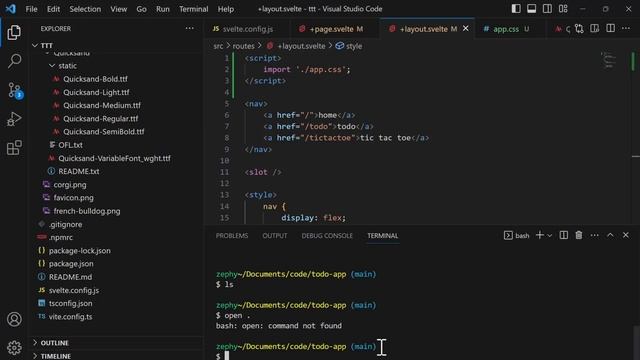Open Quicksand-Light.ttf in explorer

96,92
